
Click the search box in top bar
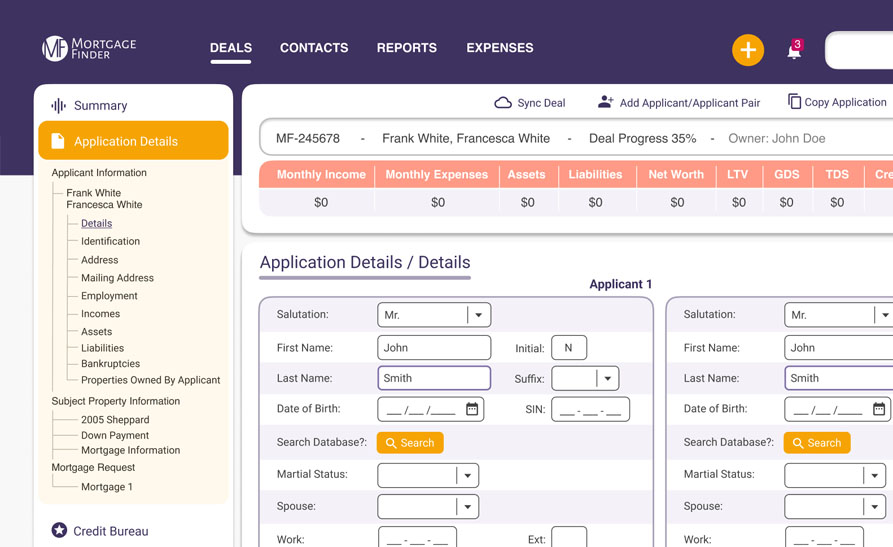point(859,50)
